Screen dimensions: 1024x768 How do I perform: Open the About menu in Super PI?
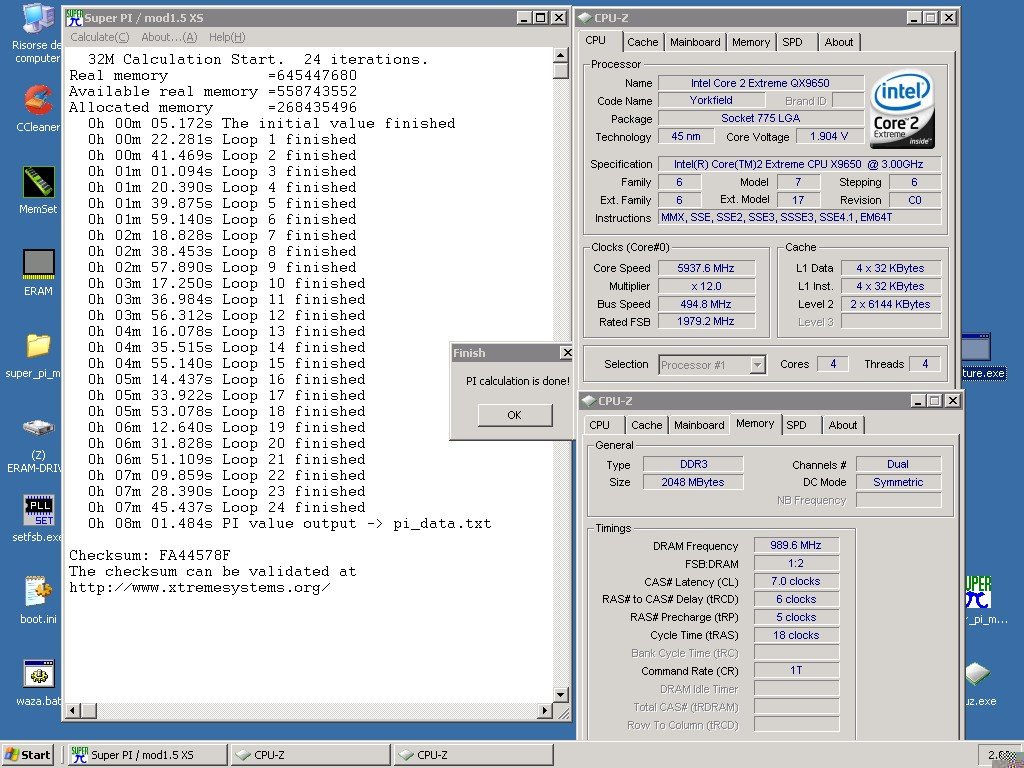(169, 37)
